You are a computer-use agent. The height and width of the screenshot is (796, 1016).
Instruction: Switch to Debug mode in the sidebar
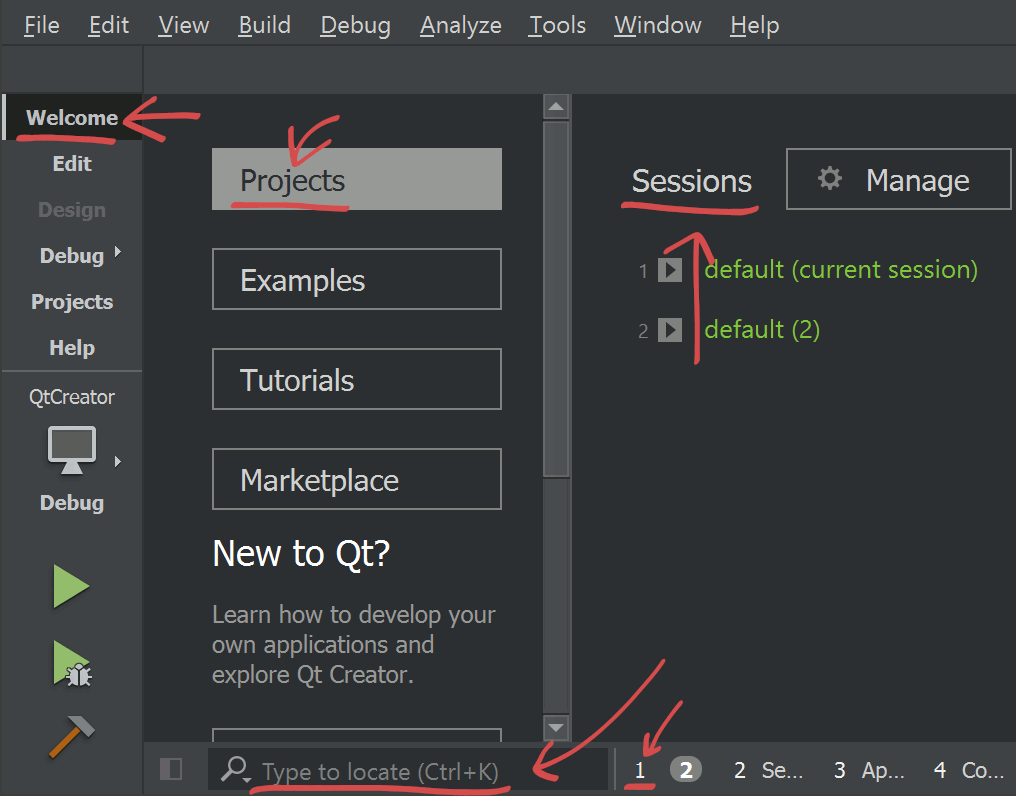[x=72, y=255]
